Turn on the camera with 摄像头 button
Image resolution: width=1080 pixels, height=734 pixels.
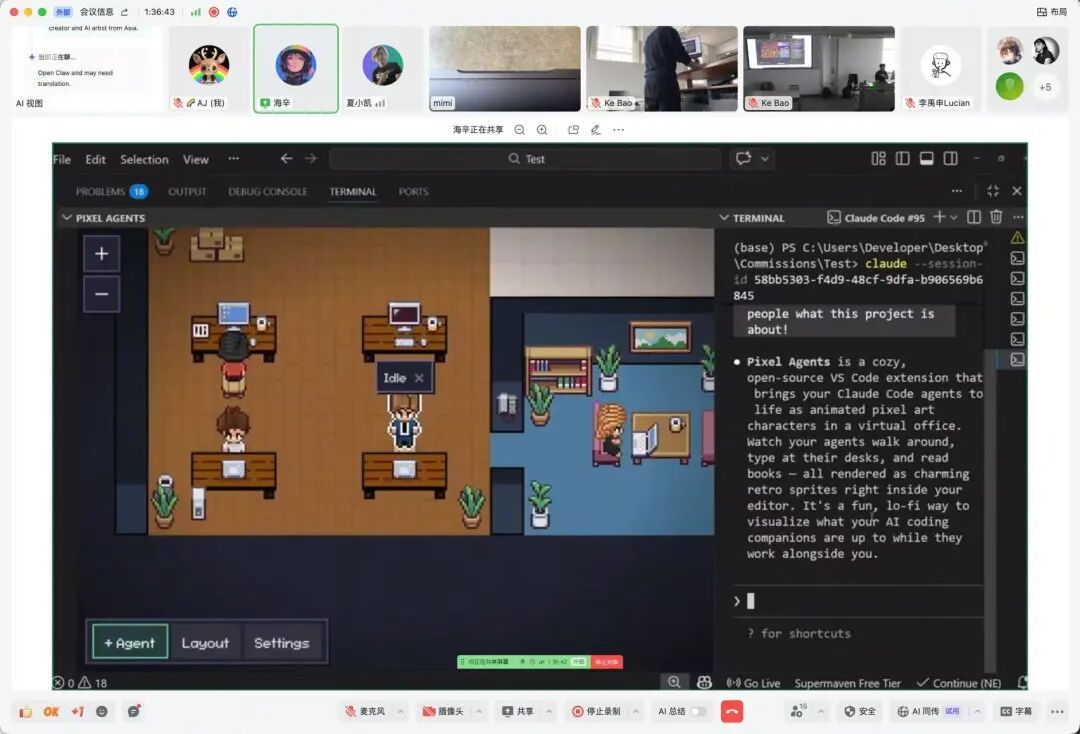(445, 711)
